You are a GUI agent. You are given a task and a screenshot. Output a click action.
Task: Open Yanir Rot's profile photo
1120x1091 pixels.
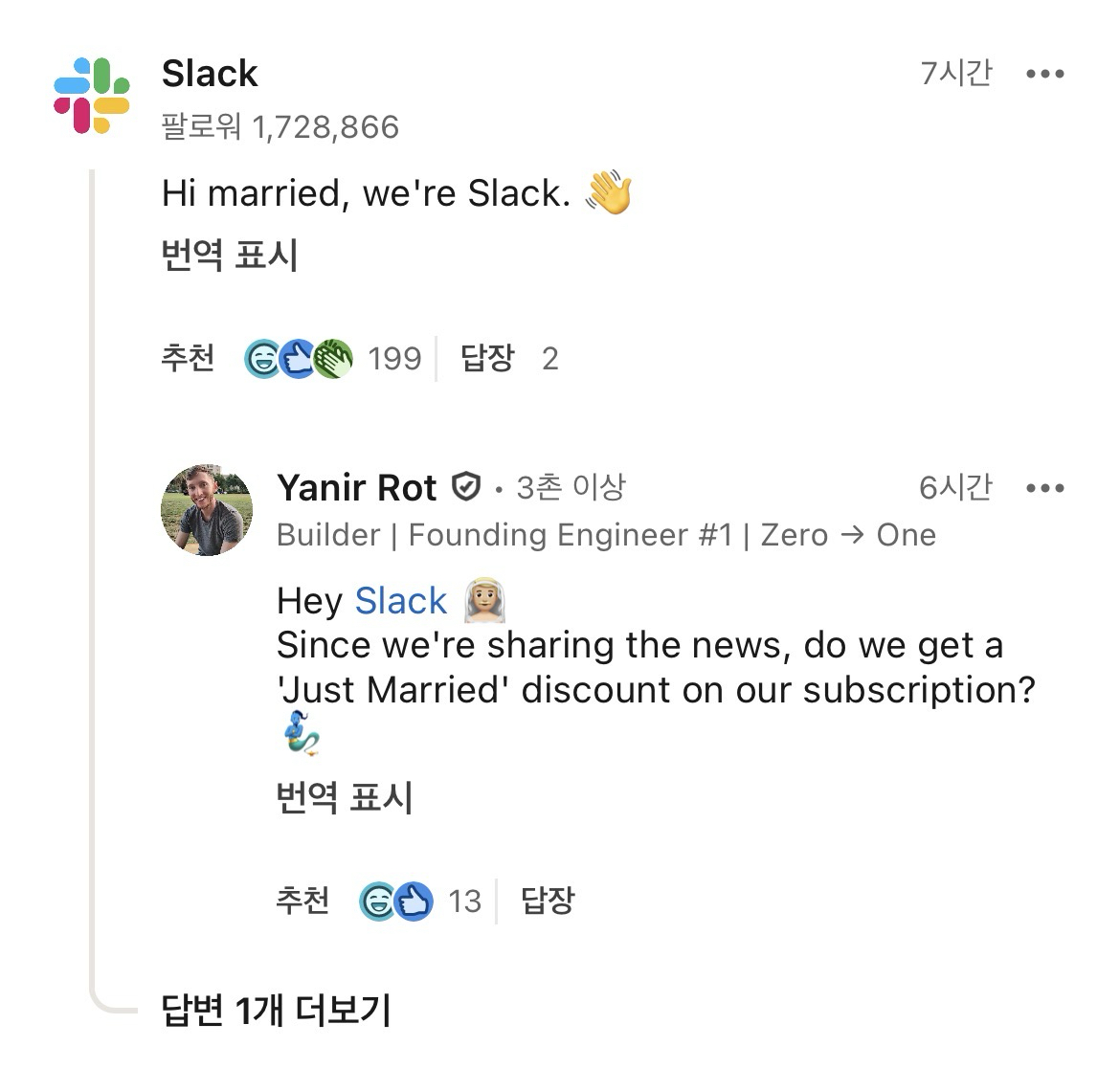click(207, 510)
